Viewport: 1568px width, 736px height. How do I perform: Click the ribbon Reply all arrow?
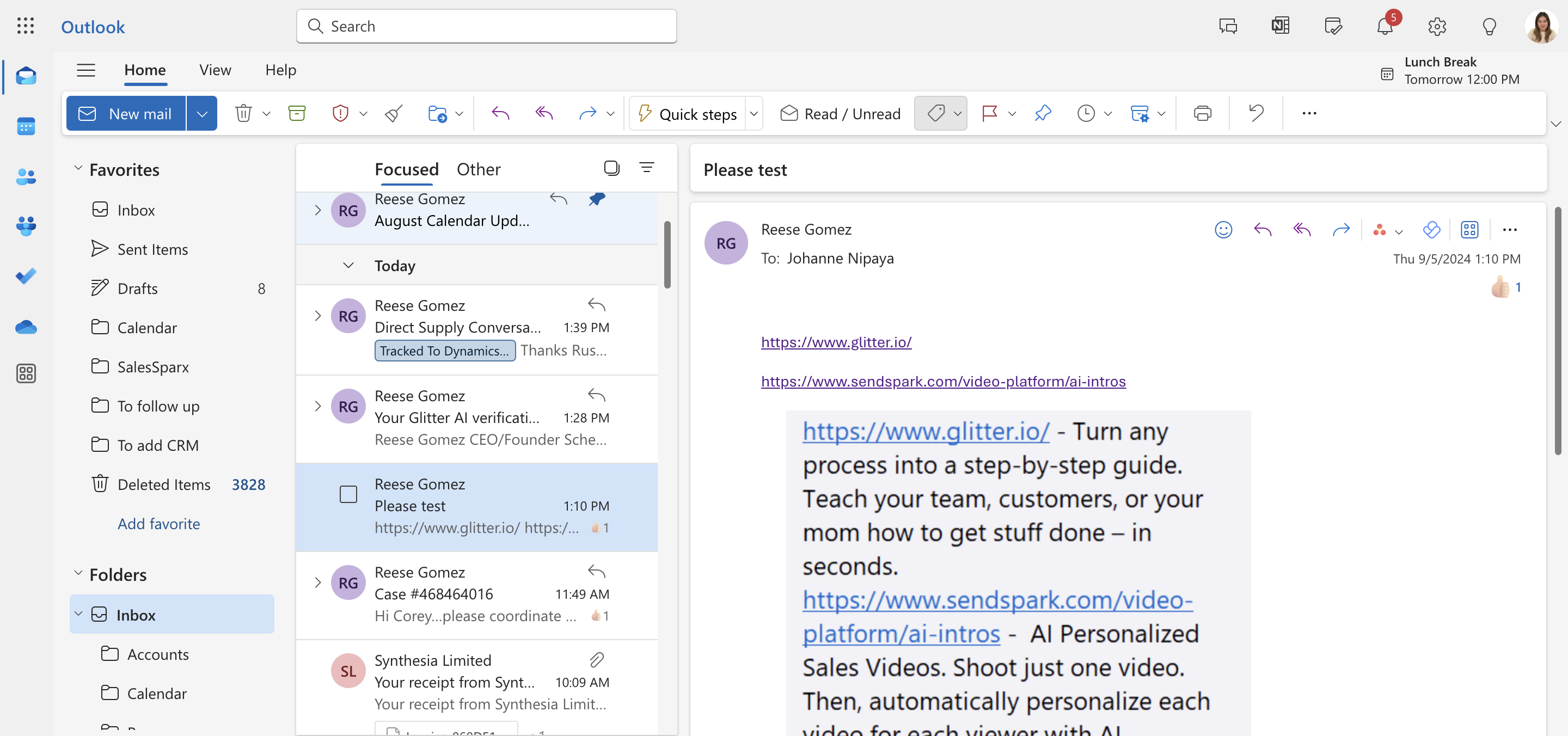(544, 113)
